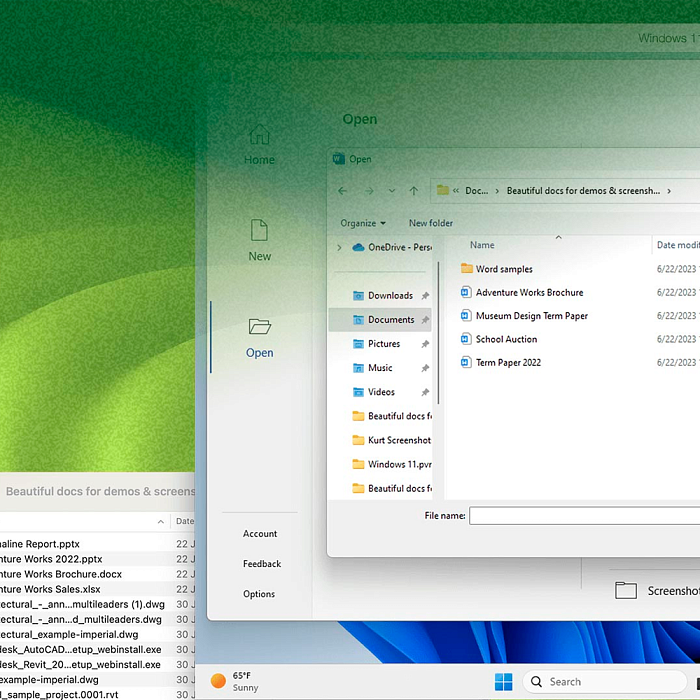Open recent locations dropdown arrow
This screenshot has width=700, height=700.
pyautogui.click(x=392, y=191)
